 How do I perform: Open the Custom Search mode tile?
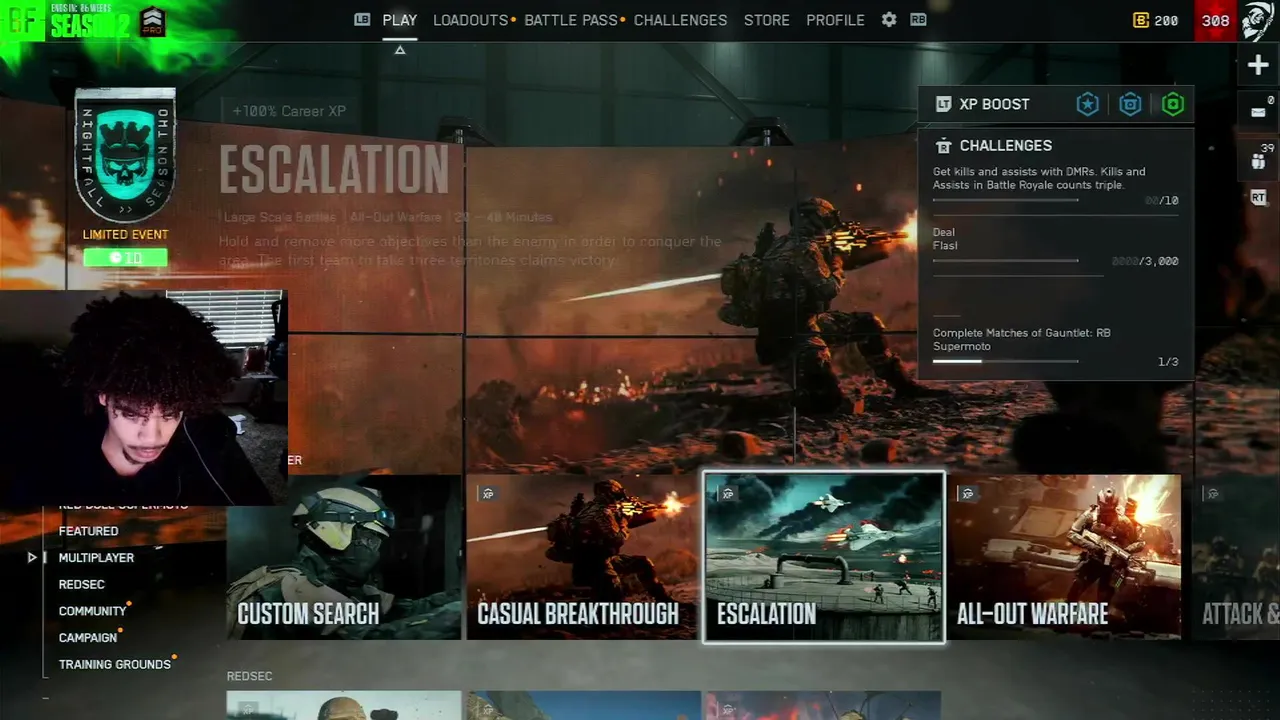pos(344,557)
